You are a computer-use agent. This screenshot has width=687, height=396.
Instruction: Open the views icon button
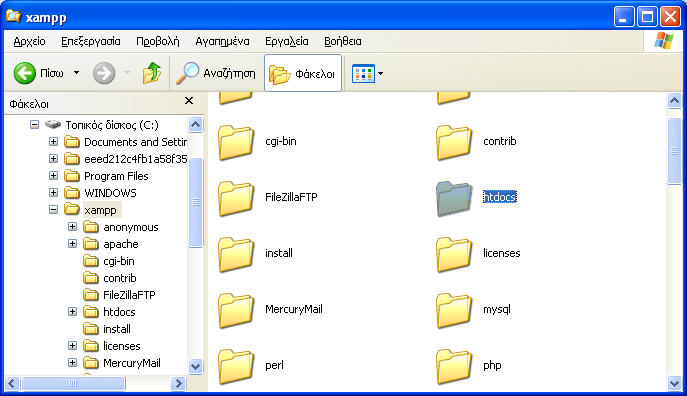point(363,74)
